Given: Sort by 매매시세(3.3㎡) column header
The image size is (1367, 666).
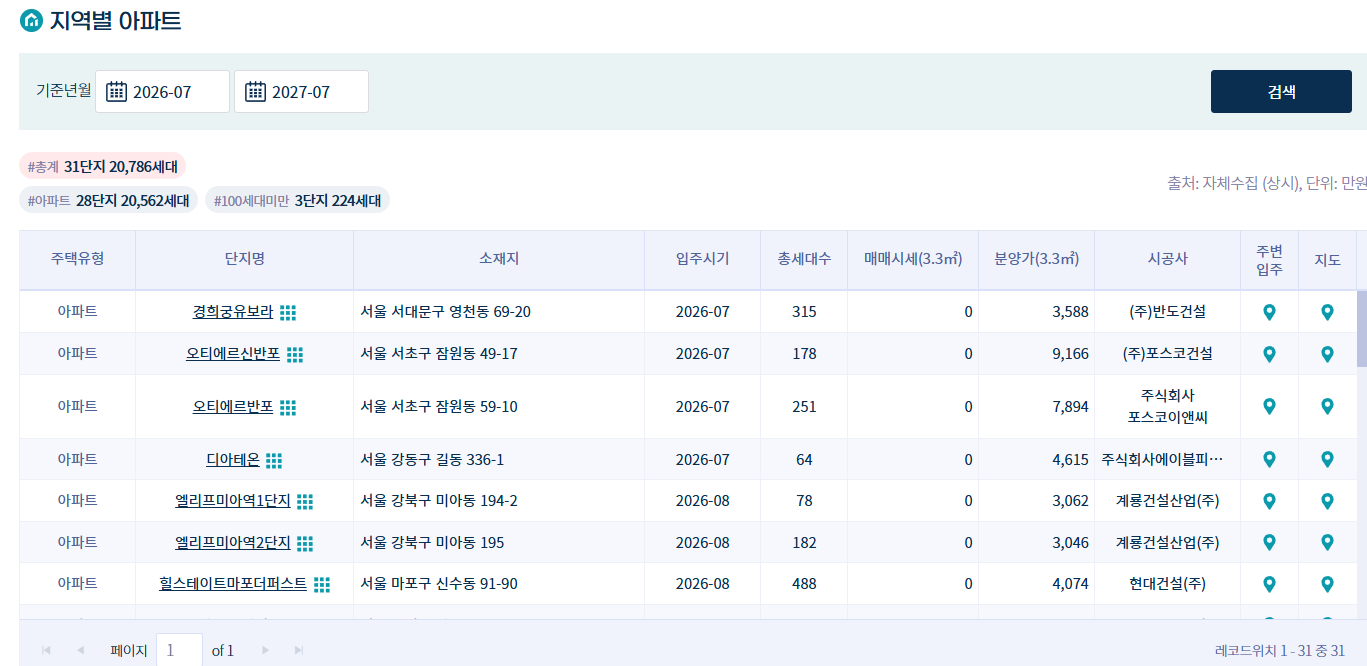Looking at the screenshot, I should click(913, 259).
